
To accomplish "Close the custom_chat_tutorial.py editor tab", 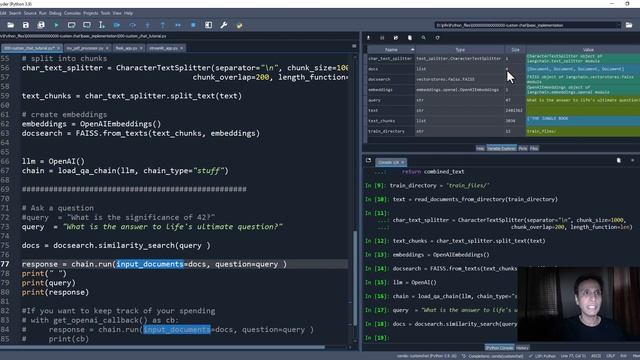I will coord(58,48).
